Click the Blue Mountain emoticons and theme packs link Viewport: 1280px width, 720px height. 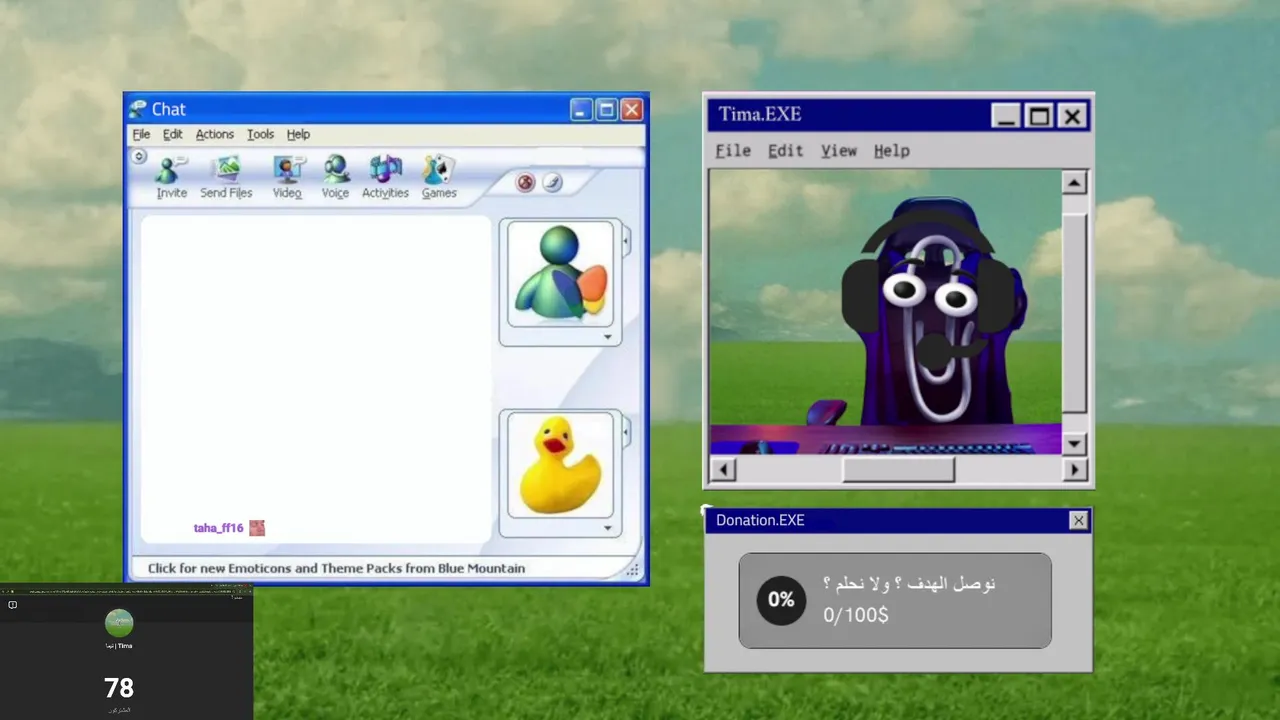coord(336,568)
